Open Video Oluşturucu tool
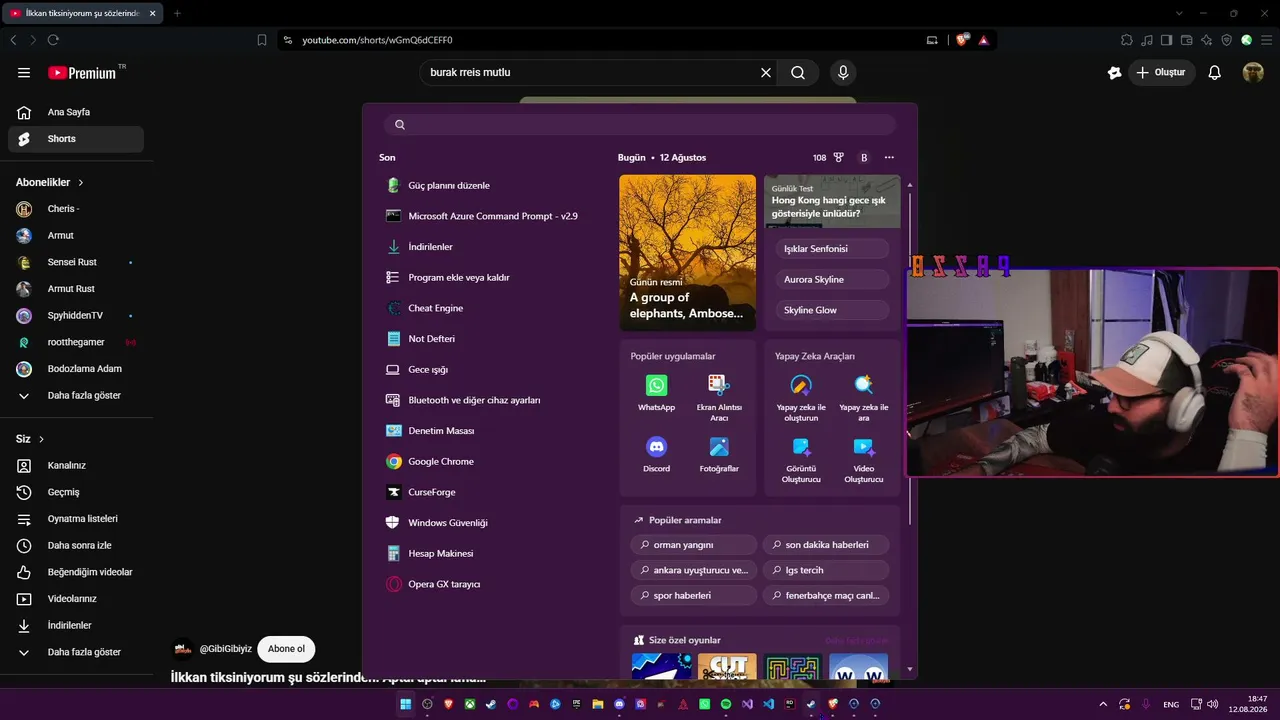Image resolution: width=1280 pixels, height=720 pixels. click(x=864, y=460)
